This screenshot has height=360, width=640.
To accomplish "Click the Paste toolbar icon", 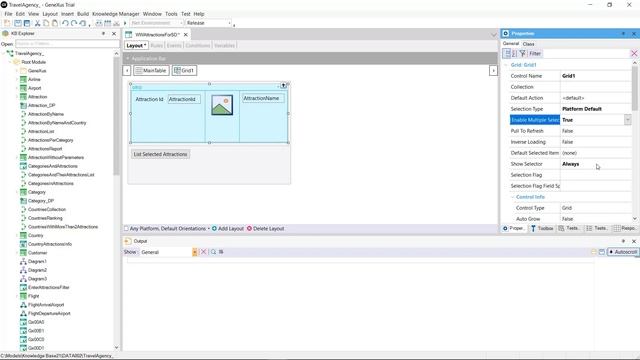I will click(55, 23).
